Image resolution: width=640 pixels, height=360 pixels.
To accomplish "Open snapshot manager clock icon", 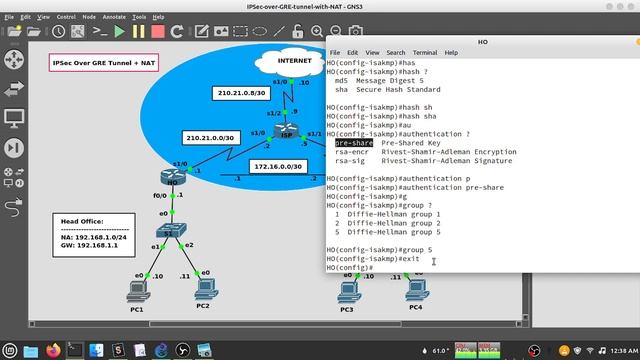I will tap(58, 31).
